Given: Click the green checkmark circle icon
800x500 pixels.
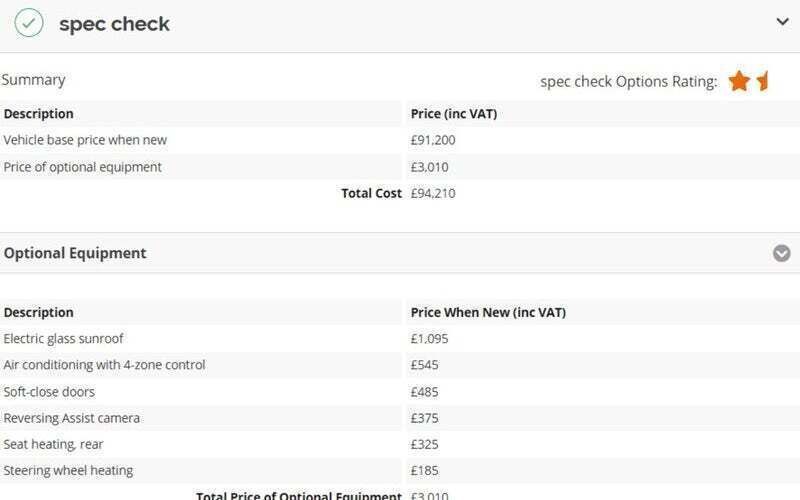Looking at the screenshot, I should coord(29,22).
